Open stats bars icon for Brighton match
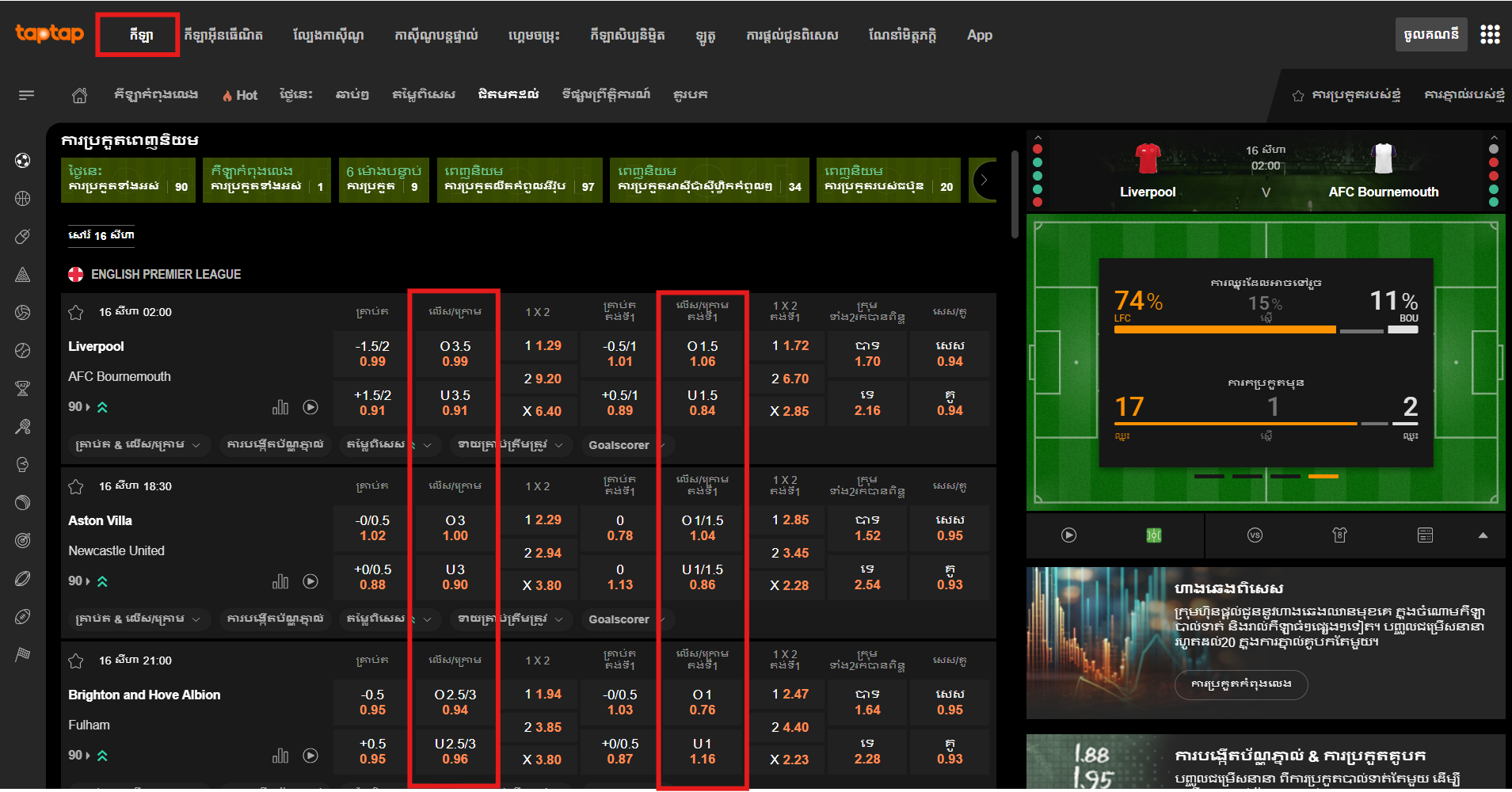This screenshot has width=1512, height=792. (280, 756)
